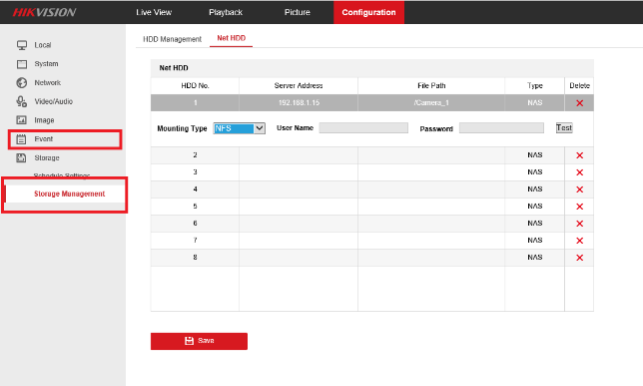643x386 pixels.
Task: Open the Picture tab
Action: [x=297, y=12]
